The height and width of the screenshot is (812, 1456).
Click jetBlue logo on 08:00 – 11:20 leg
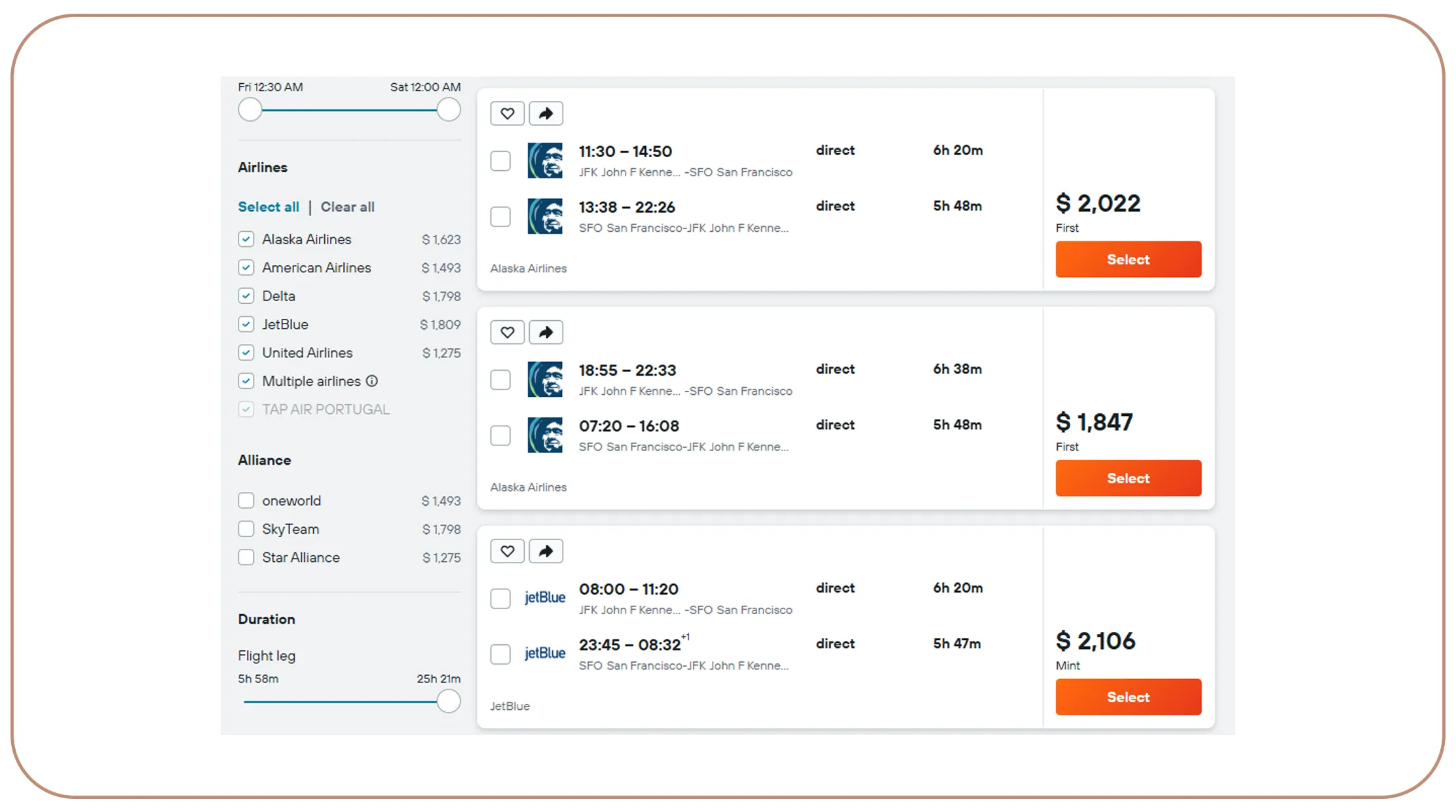click(545, 597)
